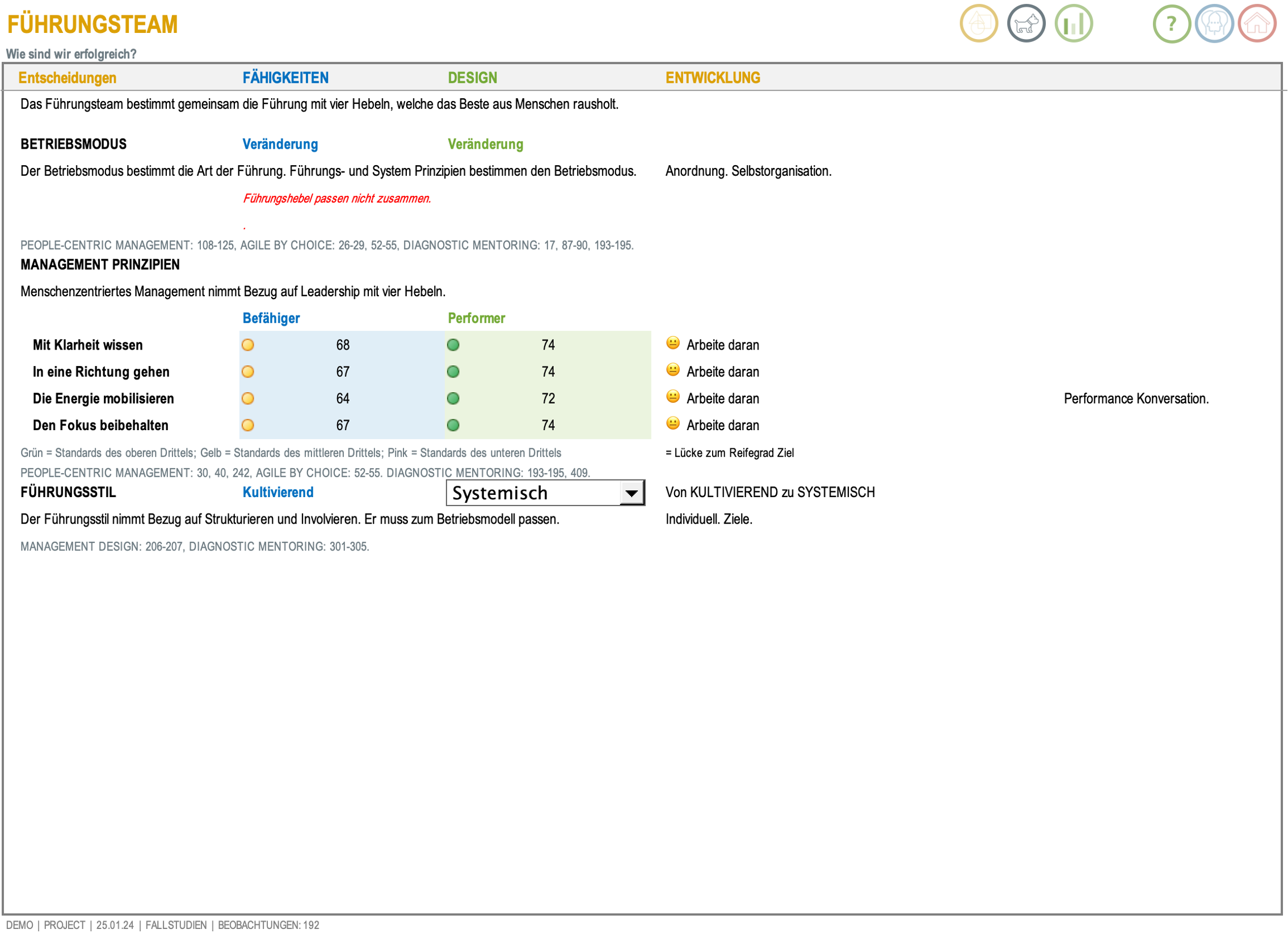Click the green indicator for Den Fokus beibehalten
The height and width of the screenshot is (934, 1288).
coord(453,425)
